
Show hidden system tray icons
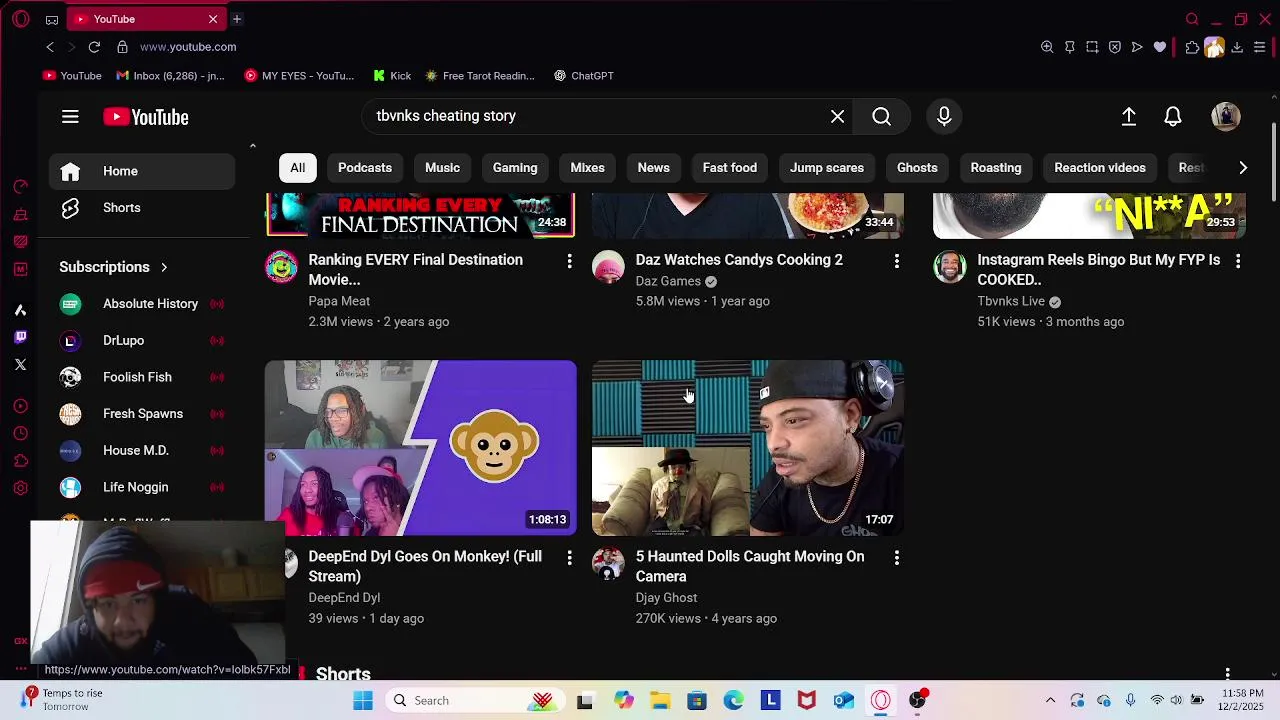pos(1050,700)
